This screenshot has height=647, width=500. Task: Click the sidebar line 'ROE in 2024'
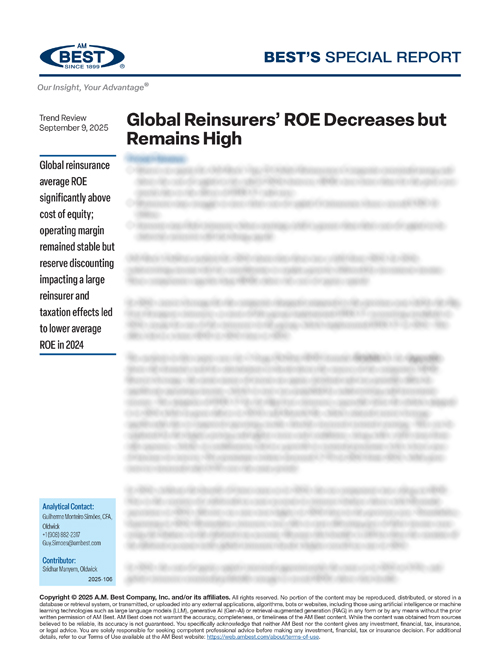61,345
